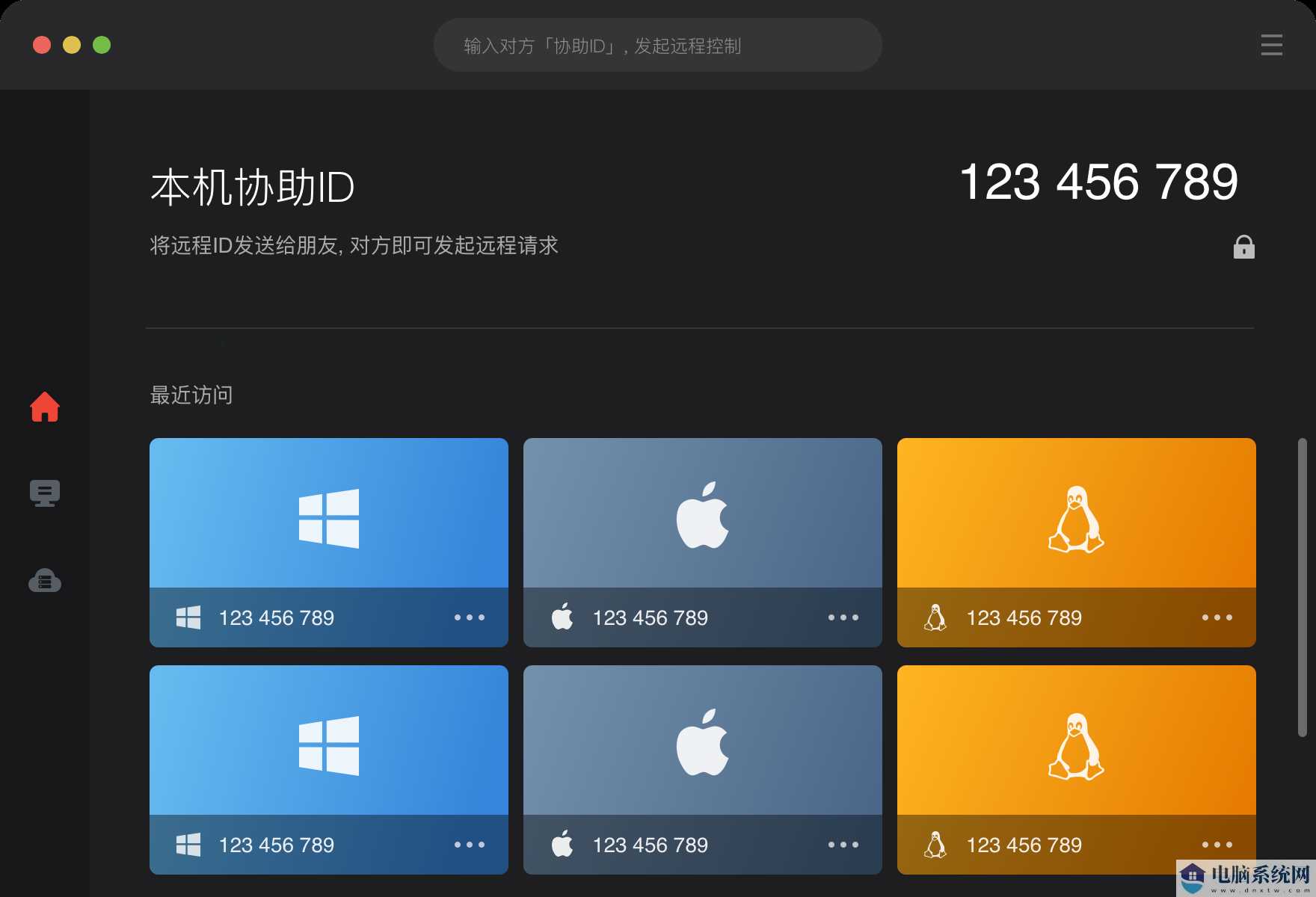Select the first-row Linux device thumbnail

coord(1077,513)
